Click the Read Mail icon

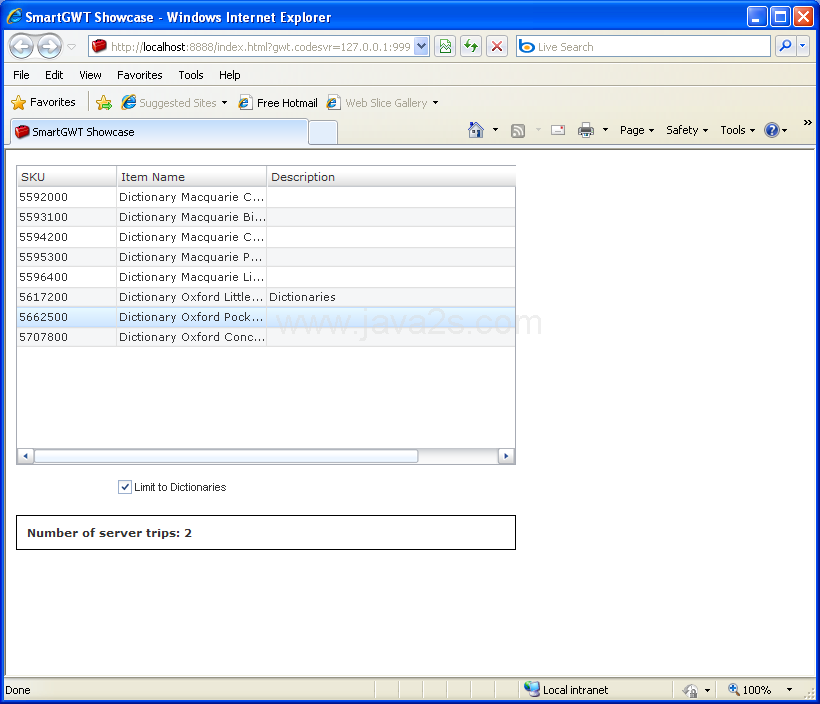pyautogui.click(x=558, y=130)
